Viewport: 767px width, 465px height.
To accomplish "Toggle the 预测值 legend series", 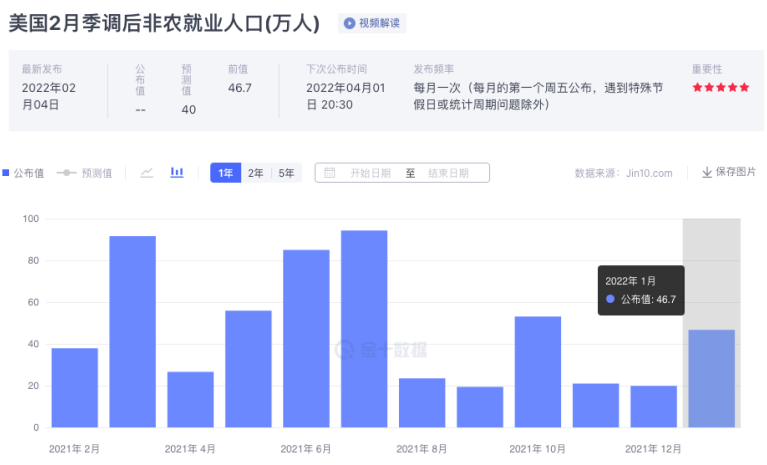I will (x=85, y=173).
